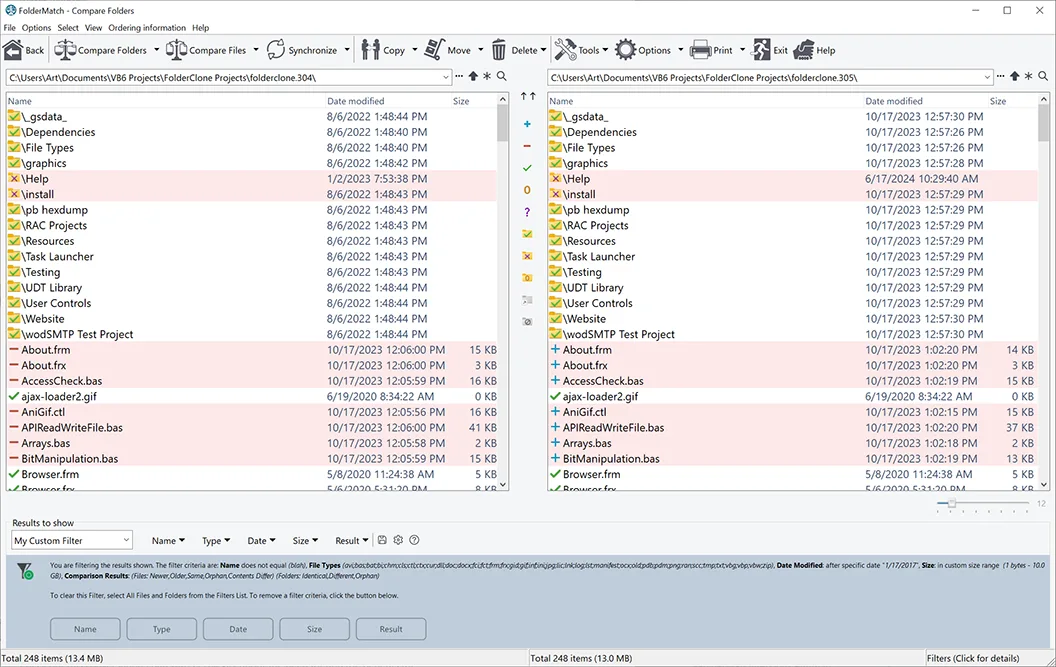
Task: Click the right pane vertical scrollbar
Action: 1044,292
